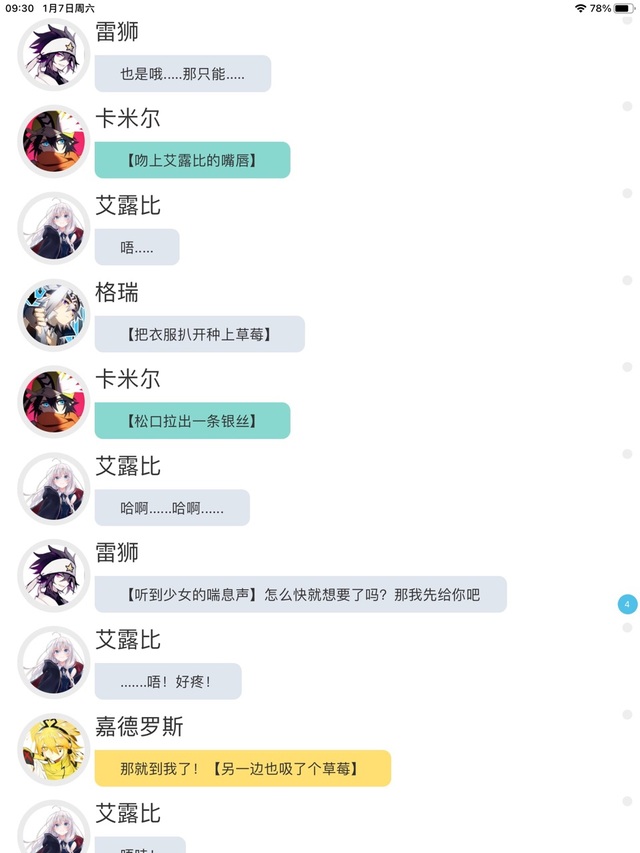Select 雷狮's long gray message bubble
Screen dimensions: 640x853
(300, 594)
